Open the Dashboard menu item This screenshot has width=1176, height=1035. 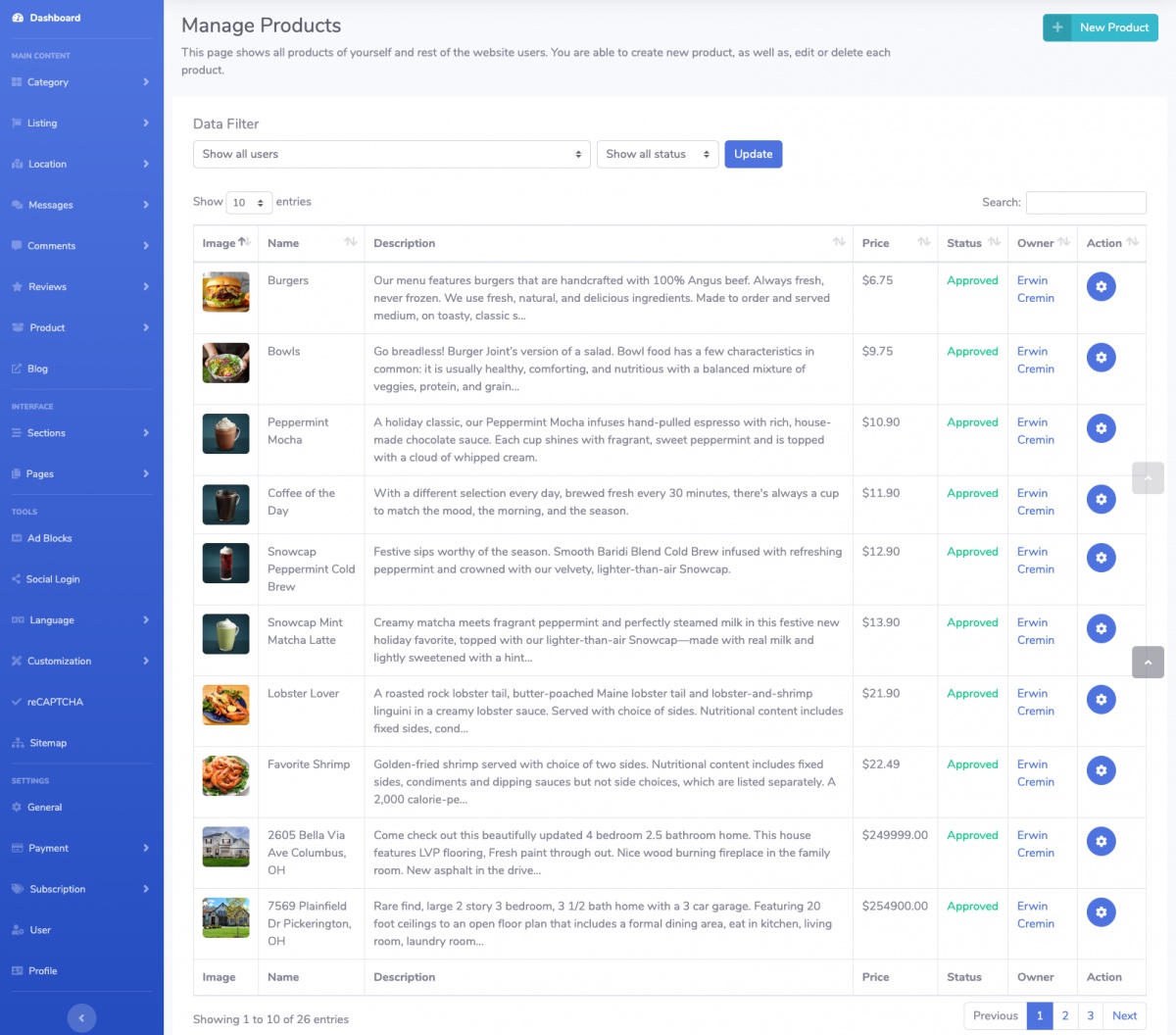click(x=55, y=18)
